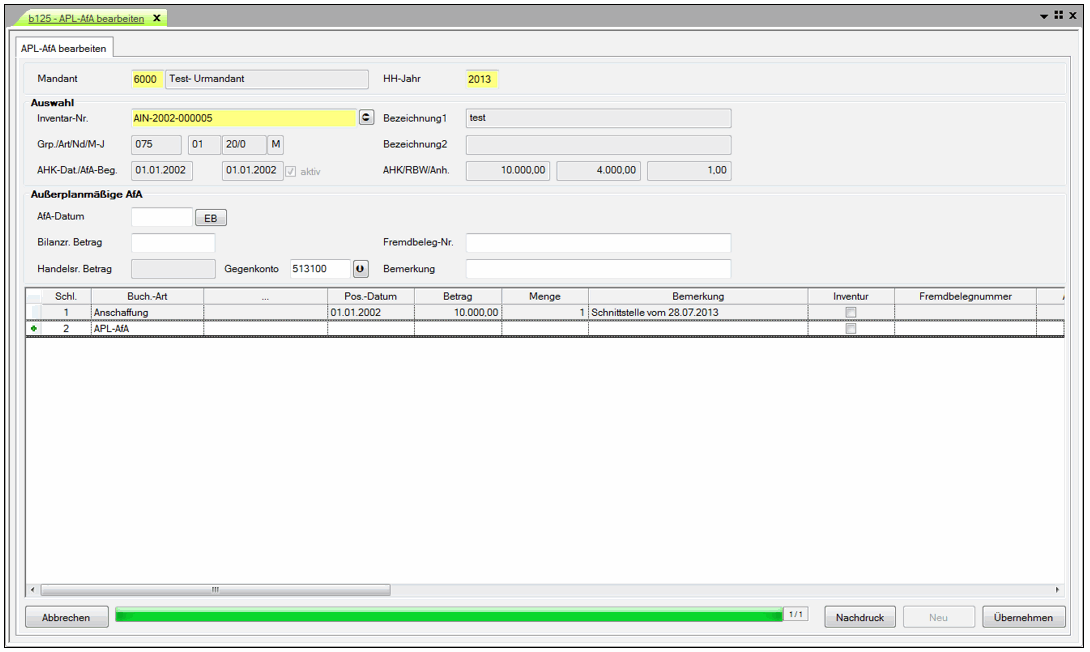The image size is (1090, 652).
Task: Click the lookup icon next to Gegenkonto
Action: click(x=361, y=269)
